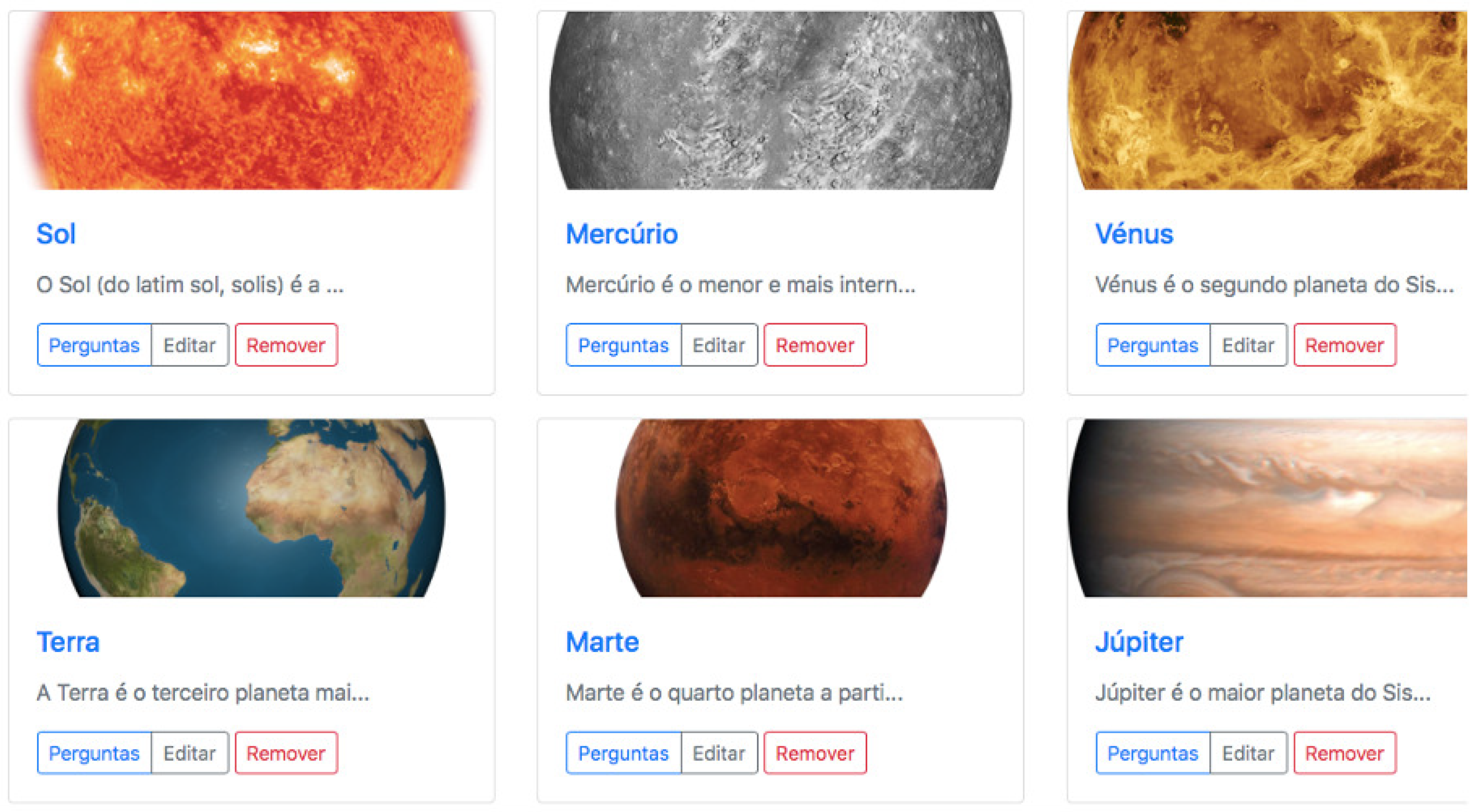Click Editar on the Sol card
The image size is (1478, 812).
tap(190, 345)
